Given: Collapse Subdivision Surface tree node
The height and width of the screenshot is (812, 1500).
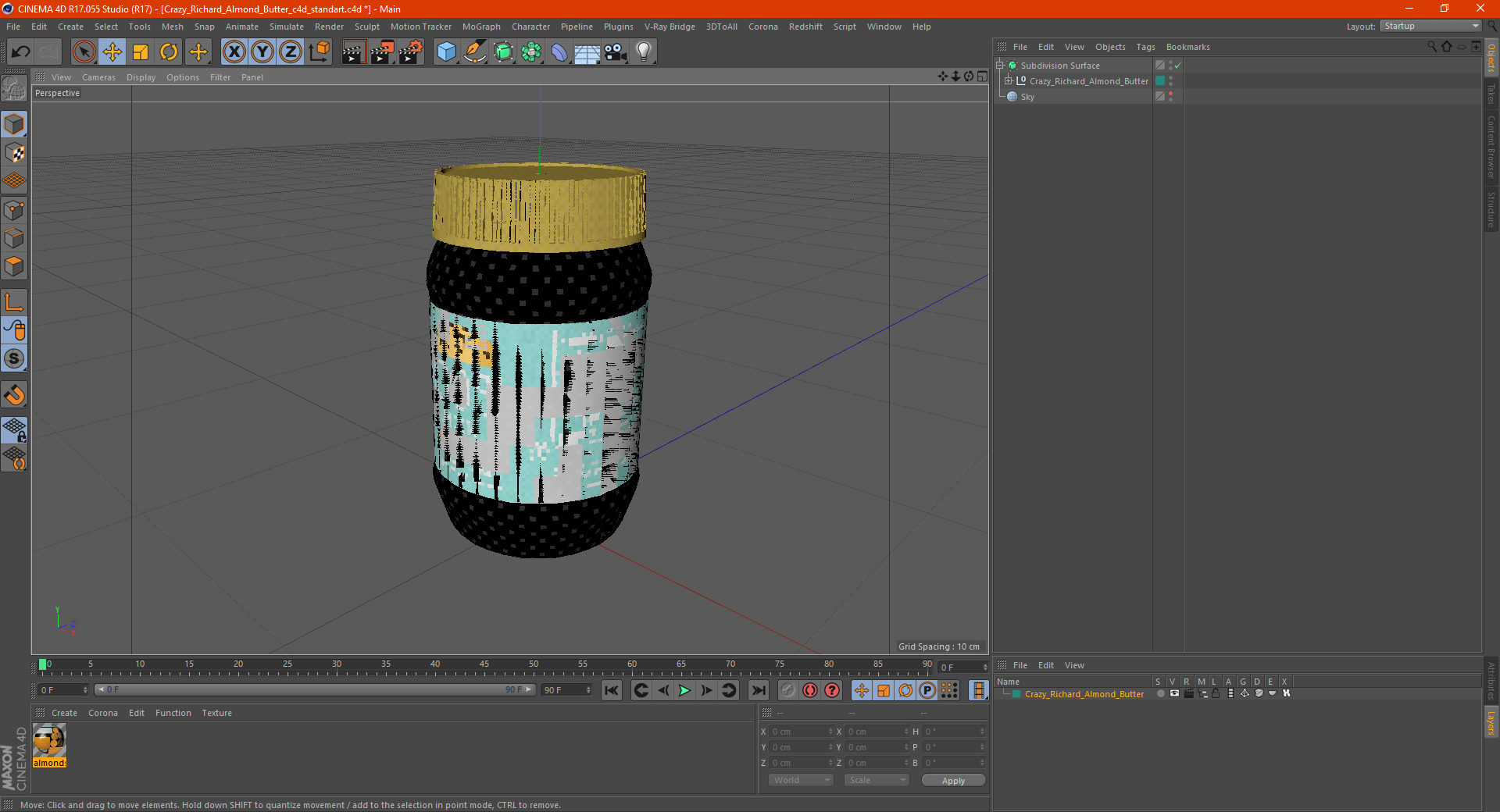Looking at the screenshot, I should (x=1000, y=66).
